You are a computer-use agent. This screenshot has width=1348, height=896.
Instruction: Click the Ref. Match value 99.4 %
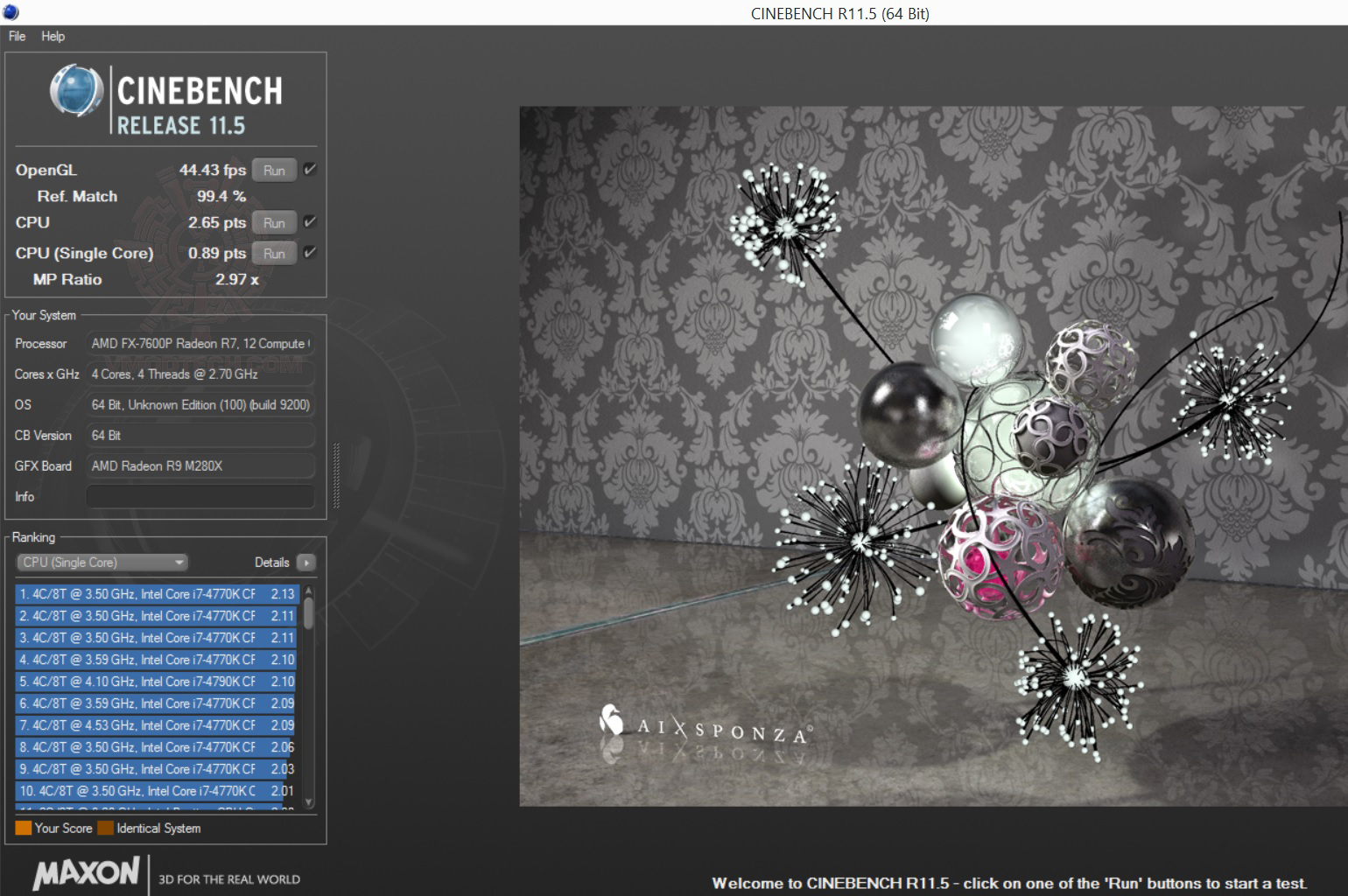221,196
